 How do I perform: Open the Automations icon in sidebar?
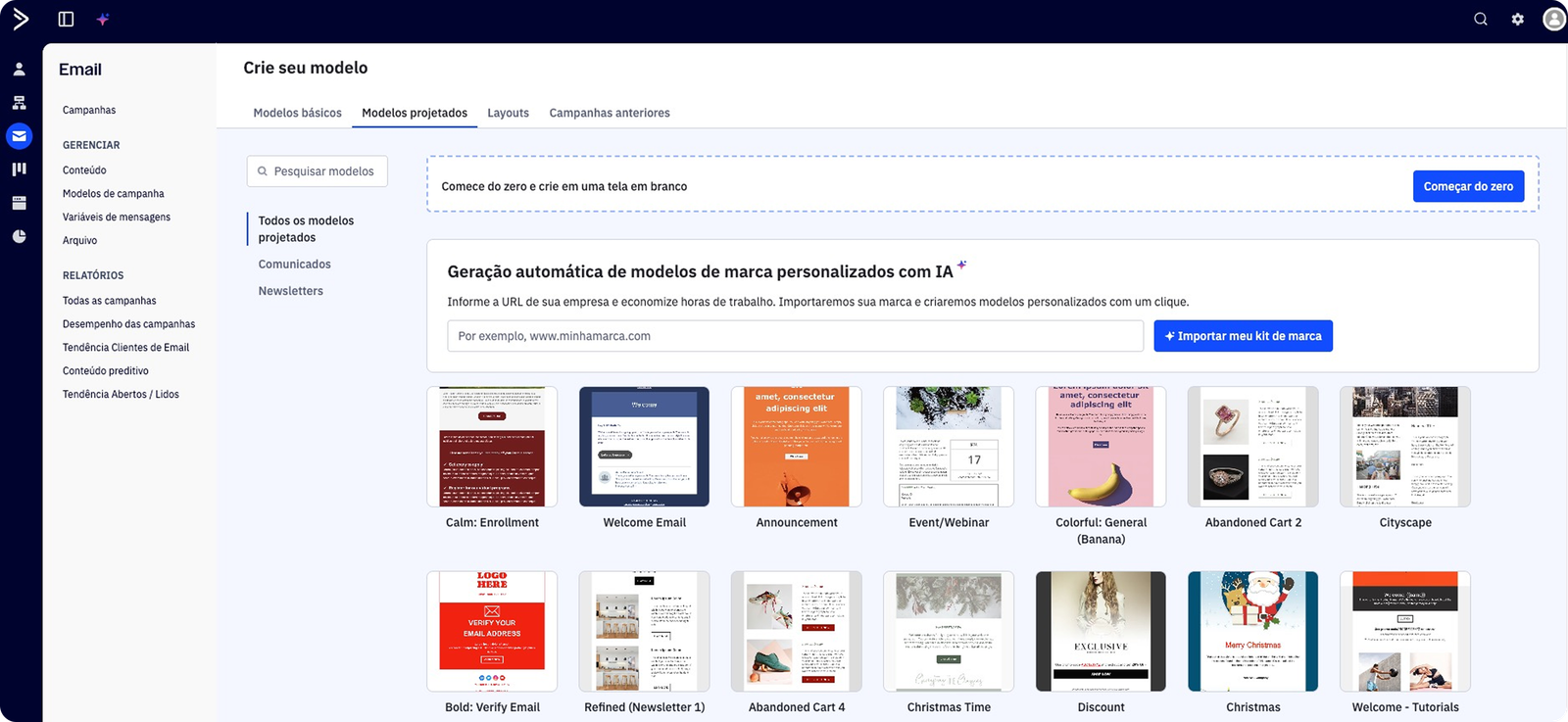[x=19, y=103]
